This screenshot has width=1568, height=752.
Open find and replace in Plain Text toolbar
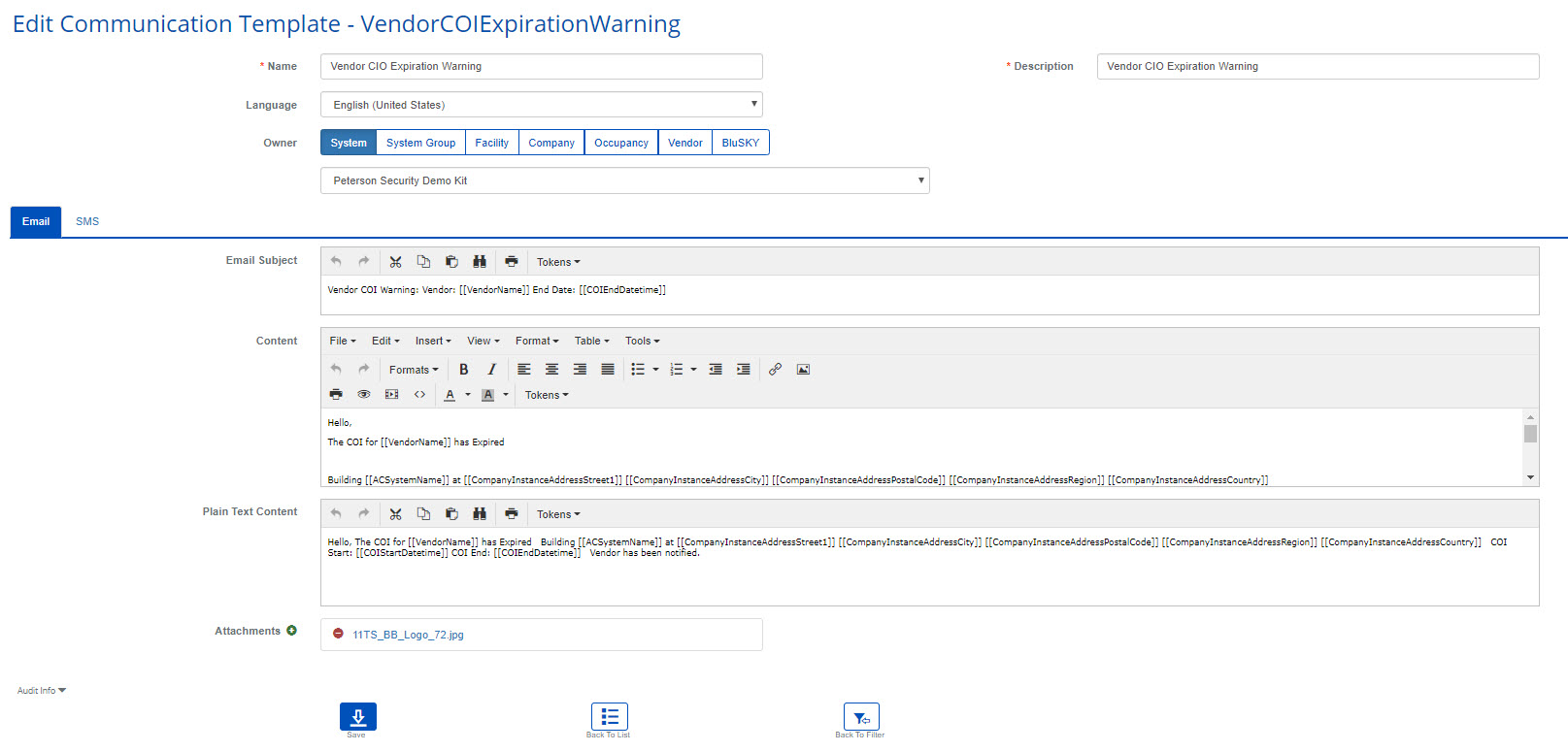(x=480, y=514)
